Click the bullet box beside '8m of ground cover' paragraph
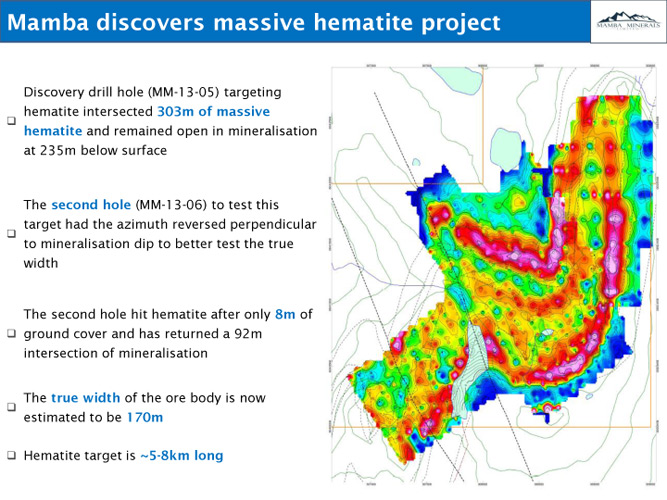This screenshot has height=500, width=667. 11,333
